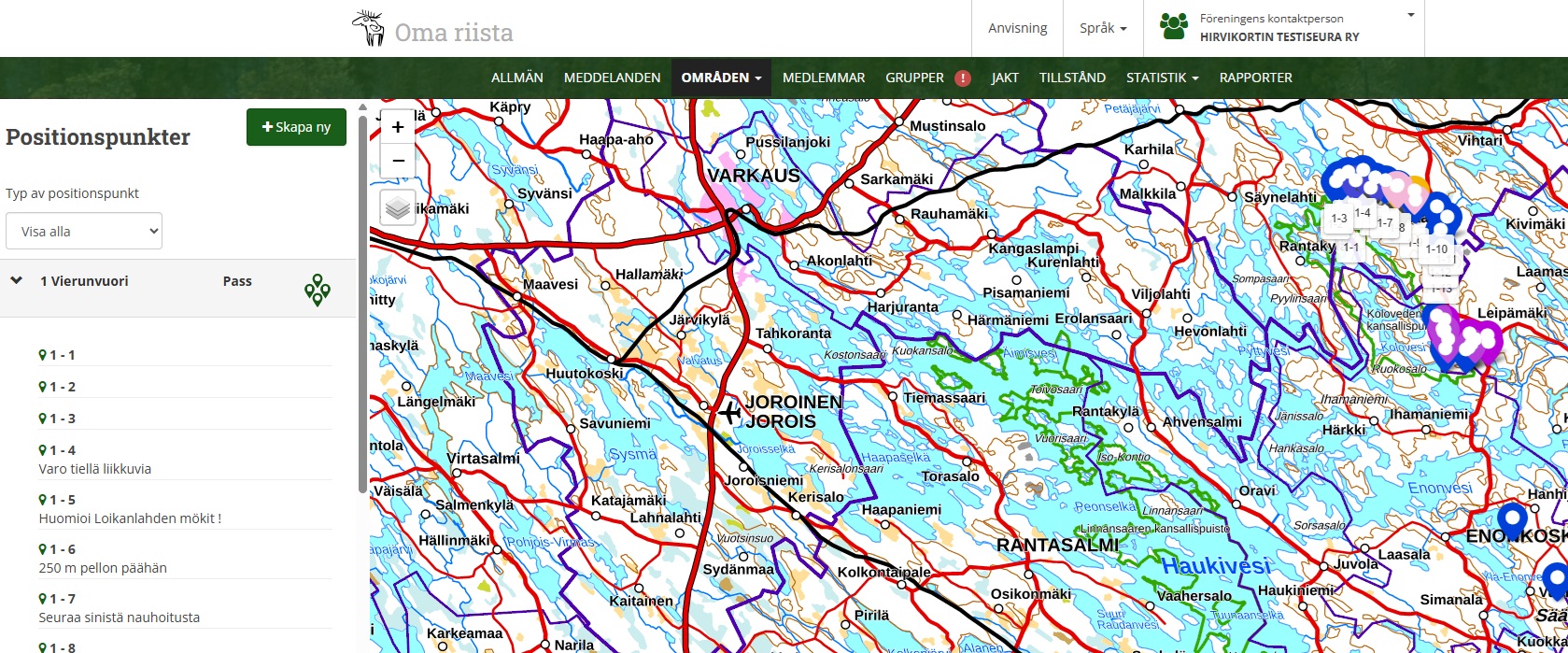Screen dimensions: 1568x653
Task: Open the Grupper tab
Action: pyautogui.click(x=914, y=78)
